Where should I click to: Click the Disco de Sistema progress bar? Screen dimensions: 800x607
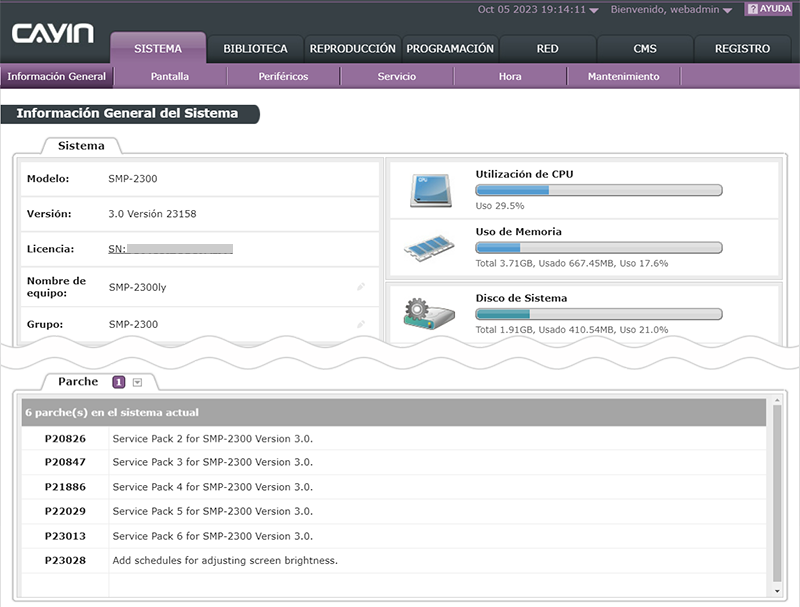[598, 314]
